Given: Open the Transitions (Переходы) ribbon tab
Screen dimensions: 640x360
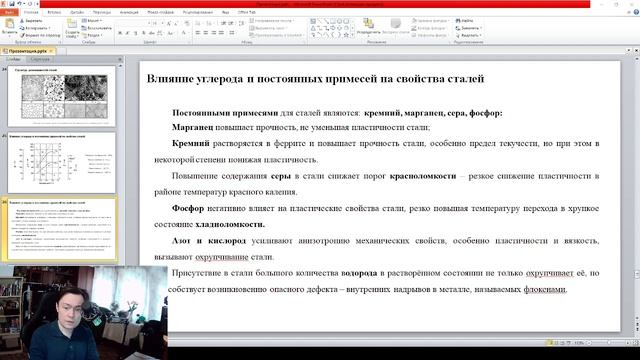Looking at the screenshot, I should pyautogui.click(x=102, y=12).
